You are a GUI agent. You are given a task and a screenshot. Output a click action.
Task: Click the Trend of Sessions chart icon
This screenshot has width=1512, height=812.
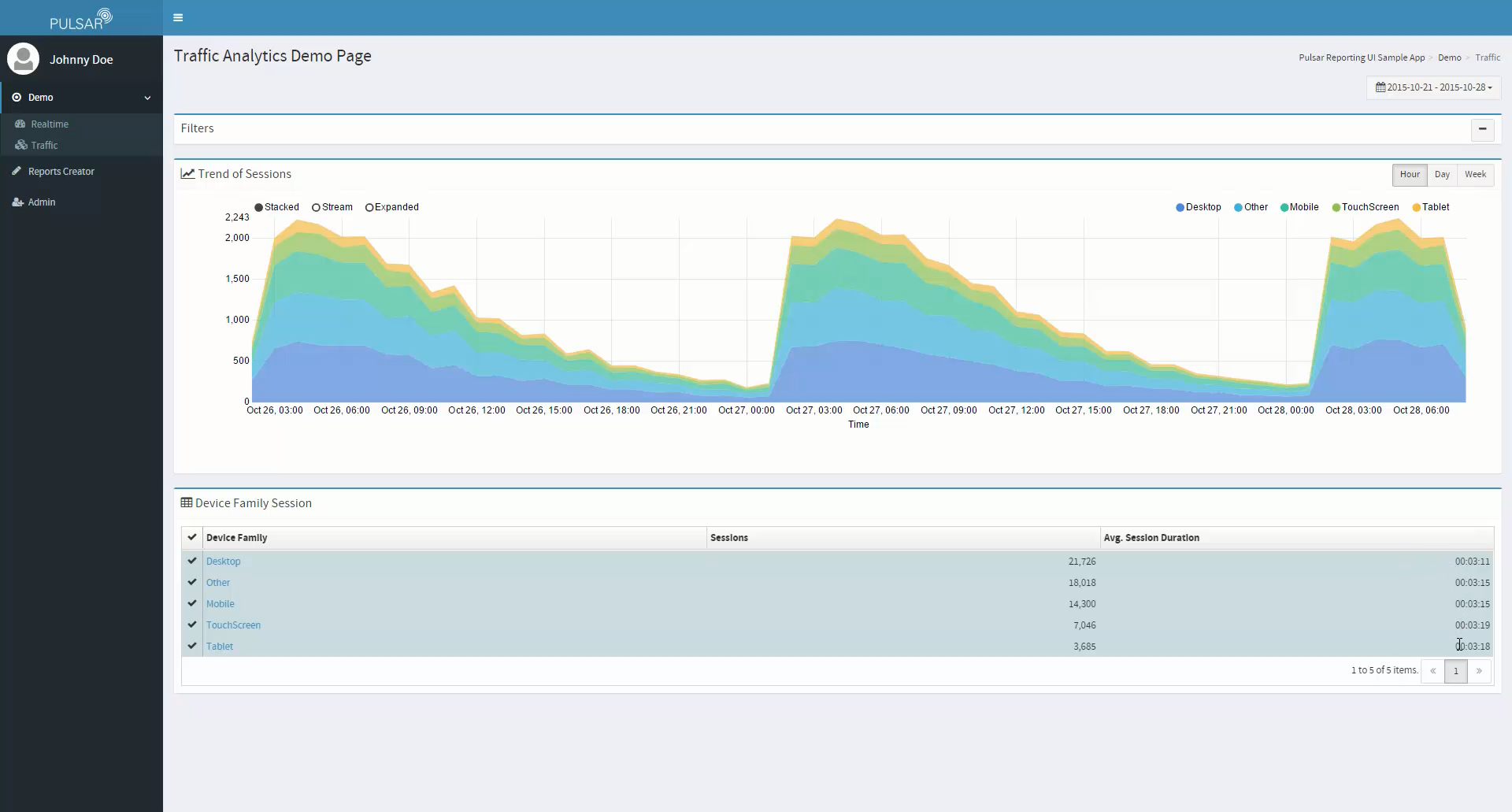pyautogui.click(x=187, y=174)
